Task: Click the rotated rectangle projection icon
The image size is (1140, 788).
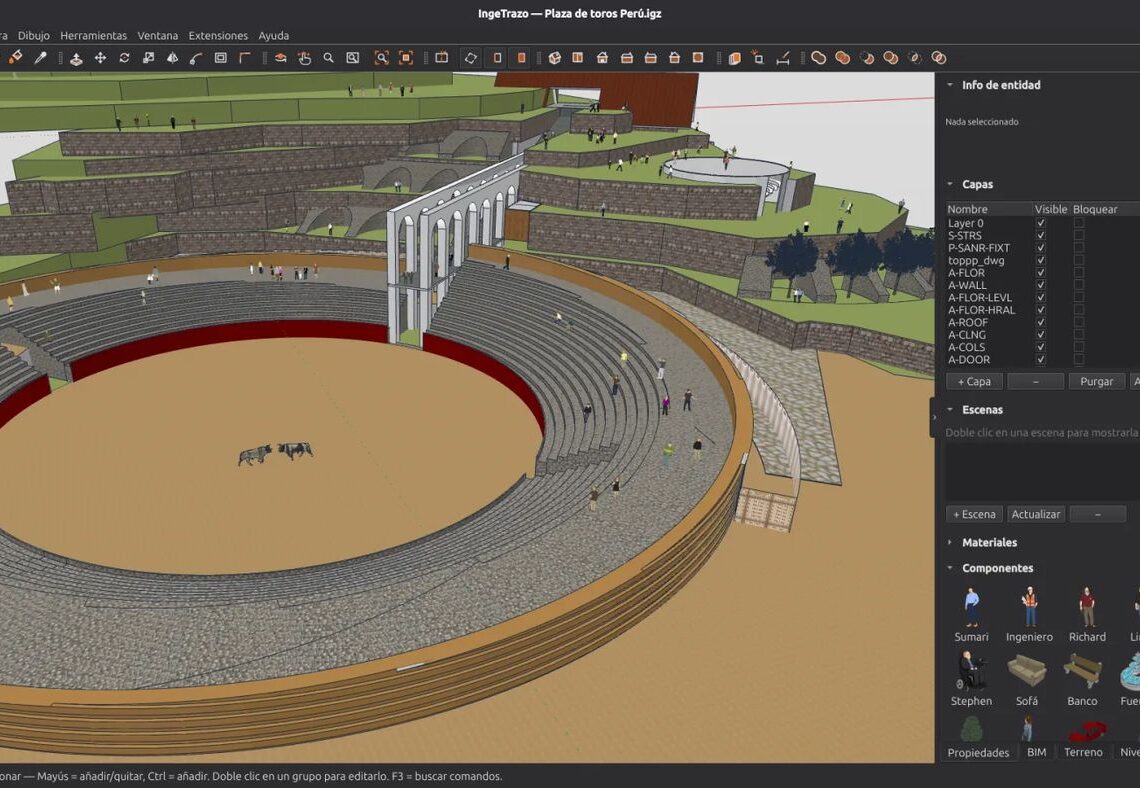Action: (x=470, y=58)
